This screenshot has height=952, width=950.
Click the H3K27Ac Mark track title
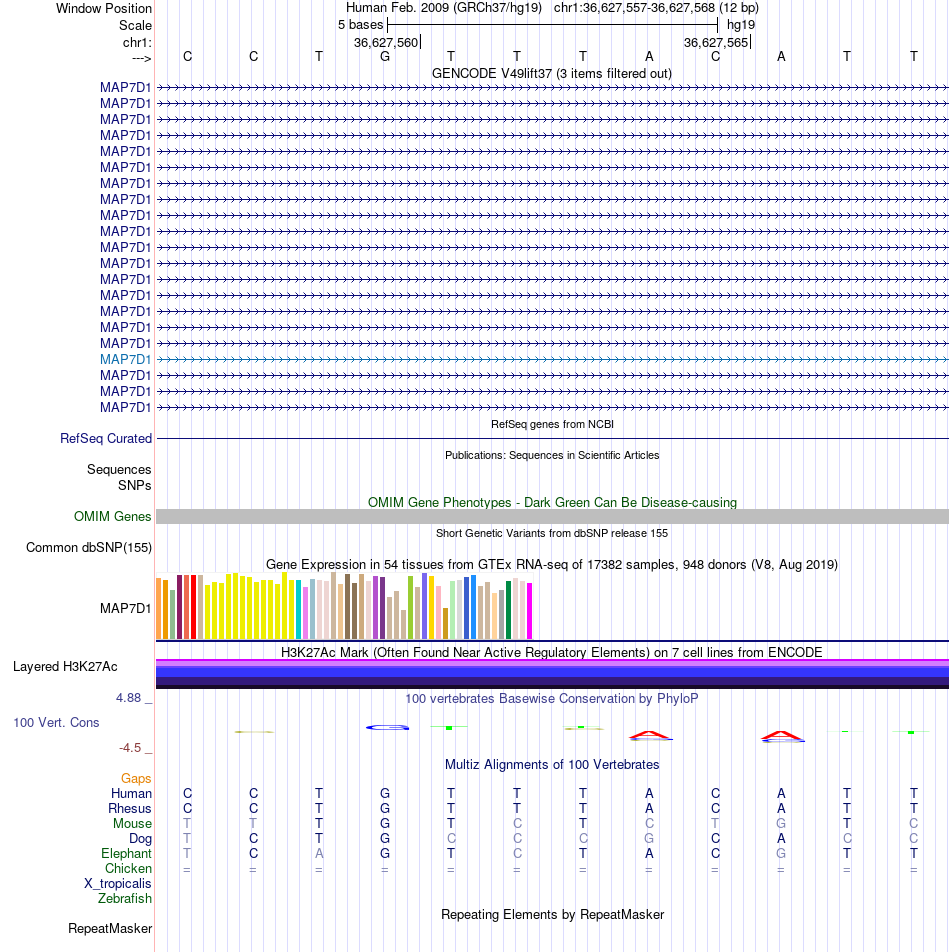click(x=552, y=652)
